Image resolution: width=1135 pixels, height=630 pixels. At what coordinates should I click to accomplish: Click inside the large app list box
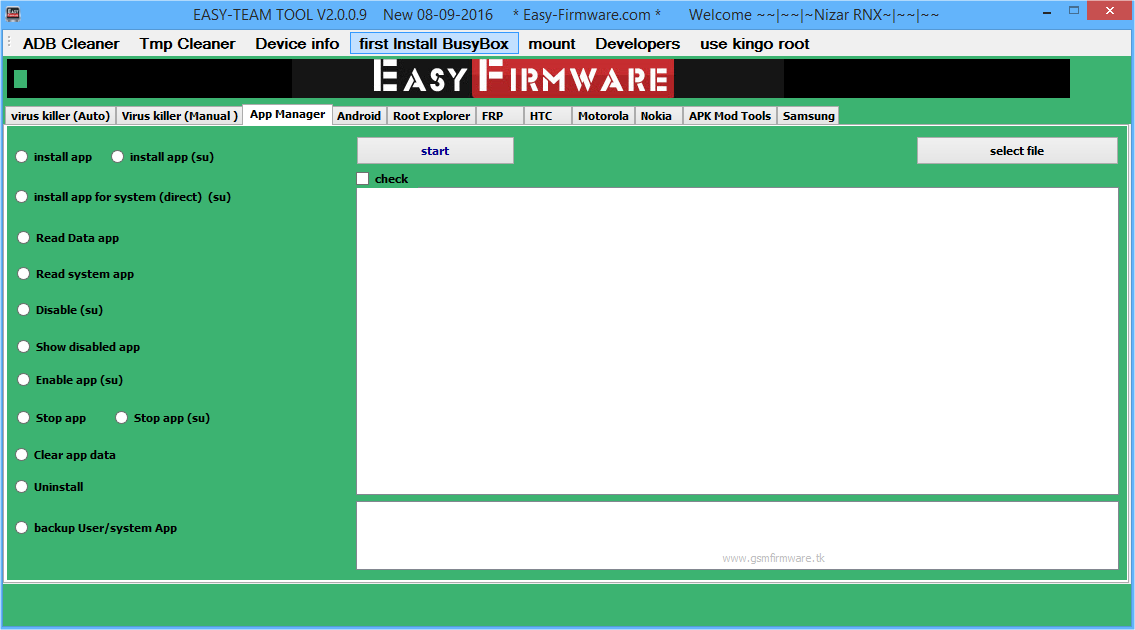737,341
